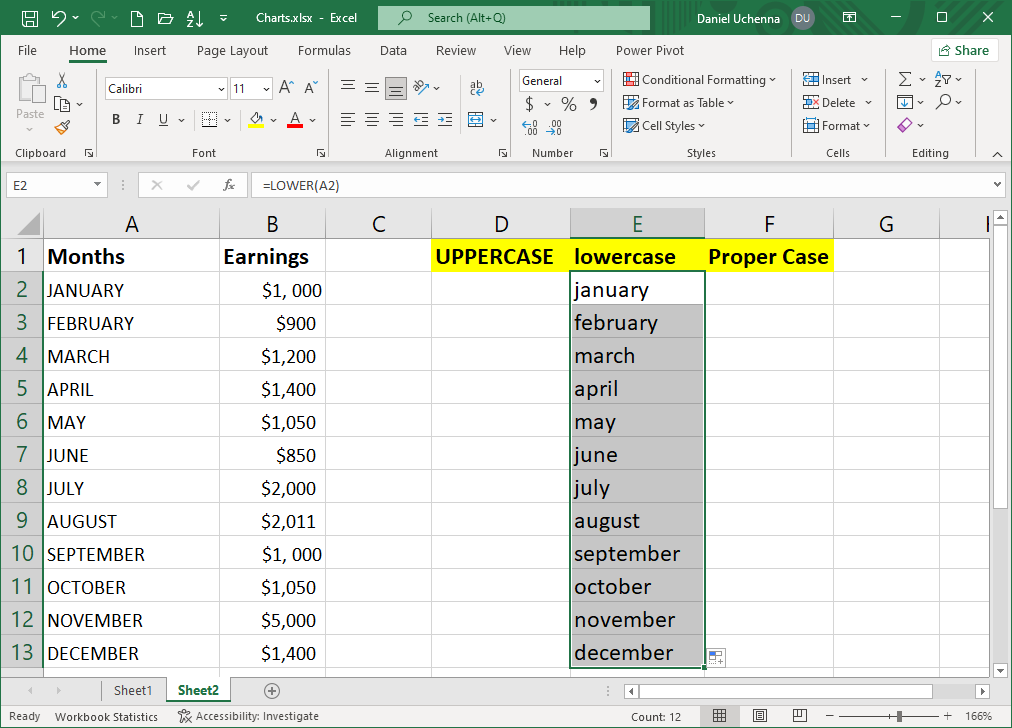Click the Share button
The height and width of the screenshot is (728, 1012).
coord(963,49)
